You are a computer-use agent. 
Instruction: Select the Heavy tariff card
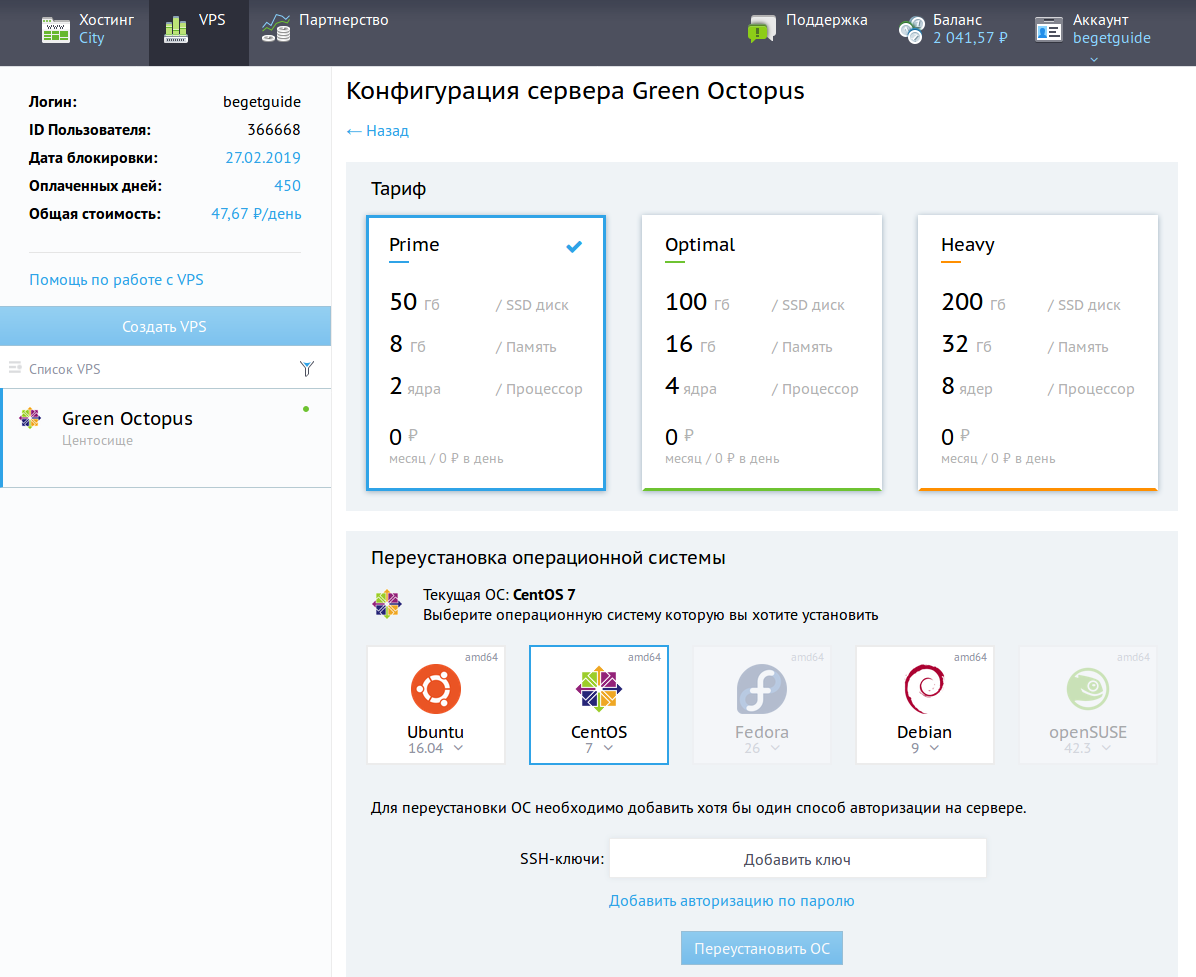point(1038,352)
